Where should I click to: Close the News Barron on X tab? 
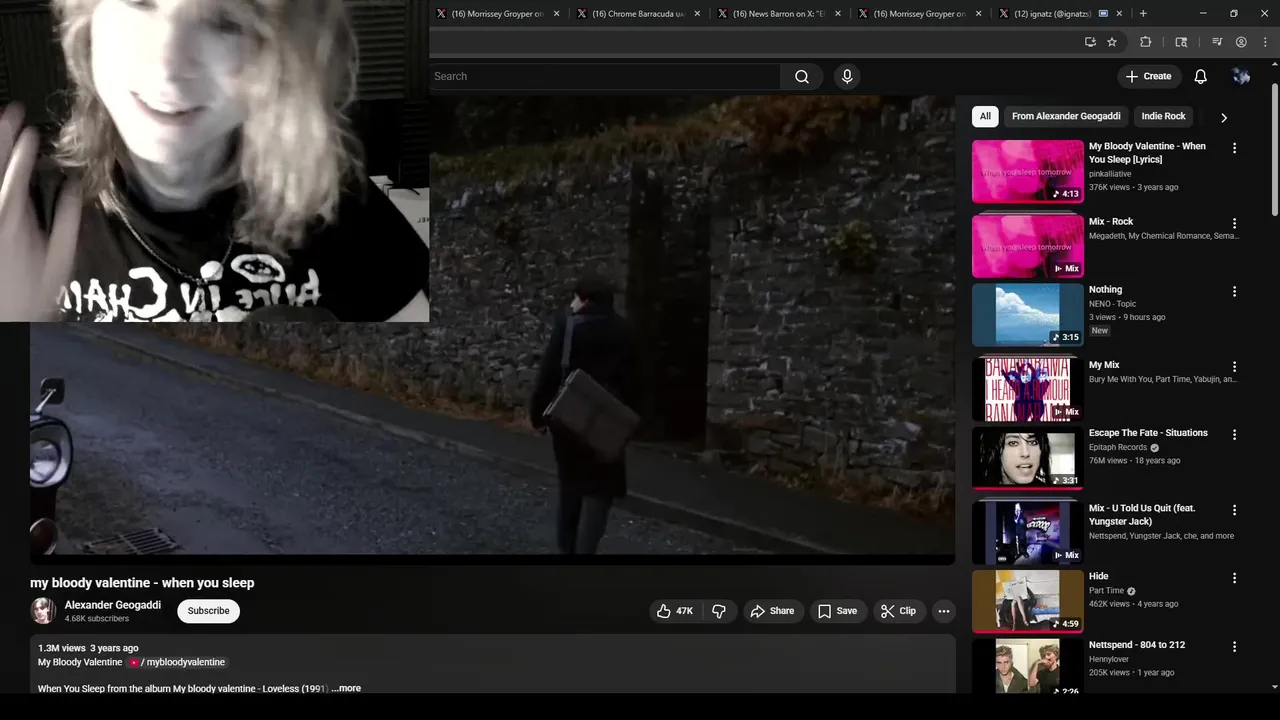(x=838, y=14)
